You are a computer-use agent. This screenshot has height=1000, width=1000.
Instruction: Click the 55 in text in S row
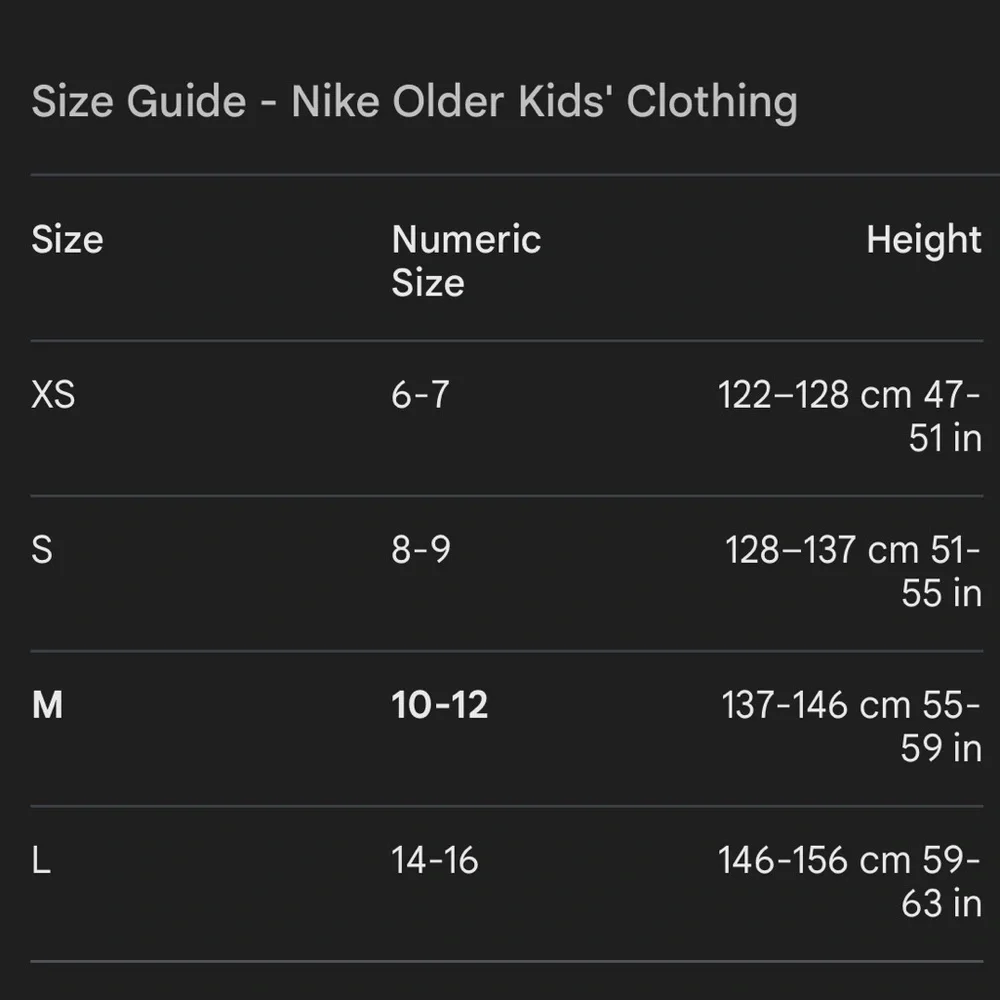(x=941, y=593)
